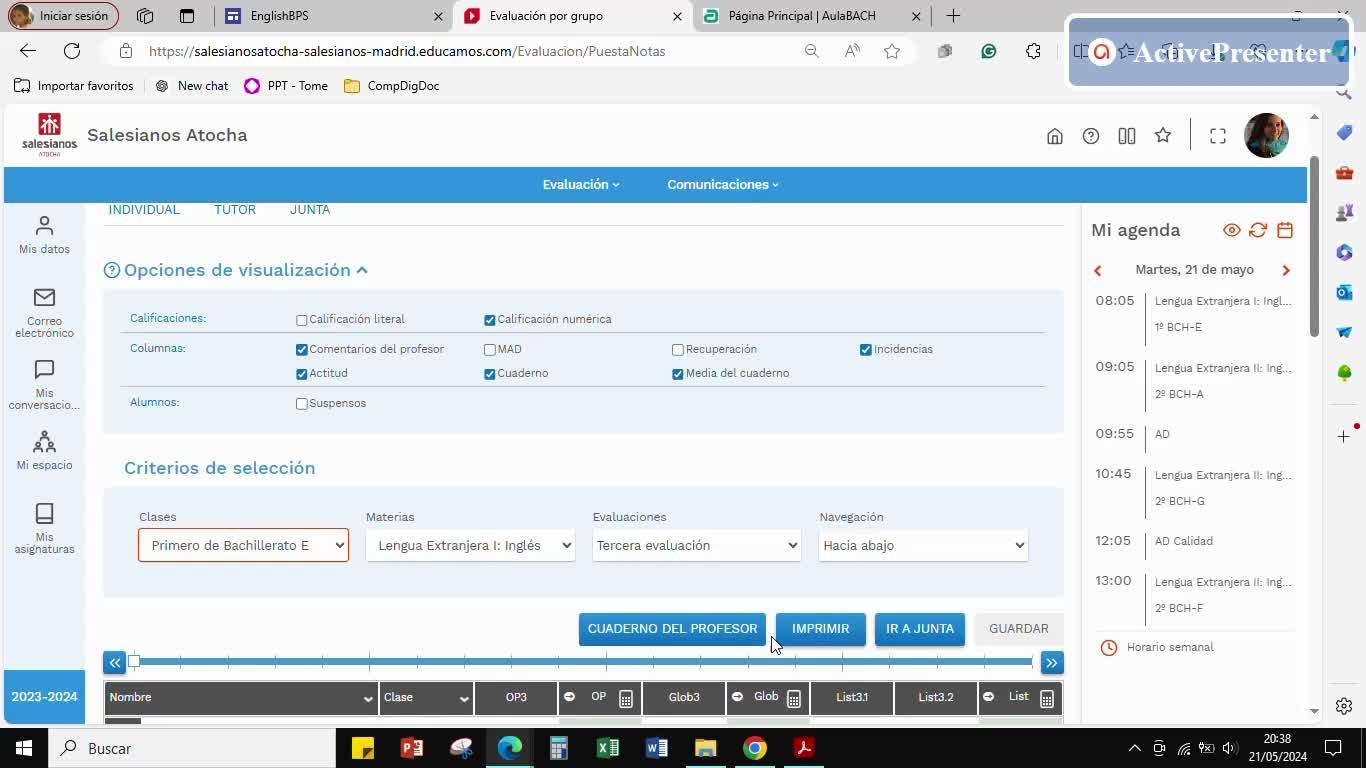
Task: Open the Clases dropdown
Action: pyautogui.click(x=244, y=545)
